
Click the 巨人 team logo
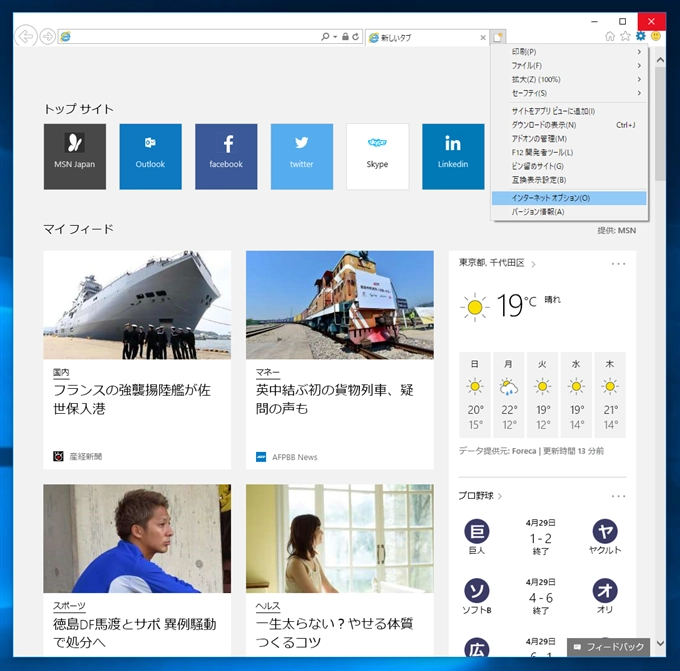pyautogui.click(x=477, y=531)
